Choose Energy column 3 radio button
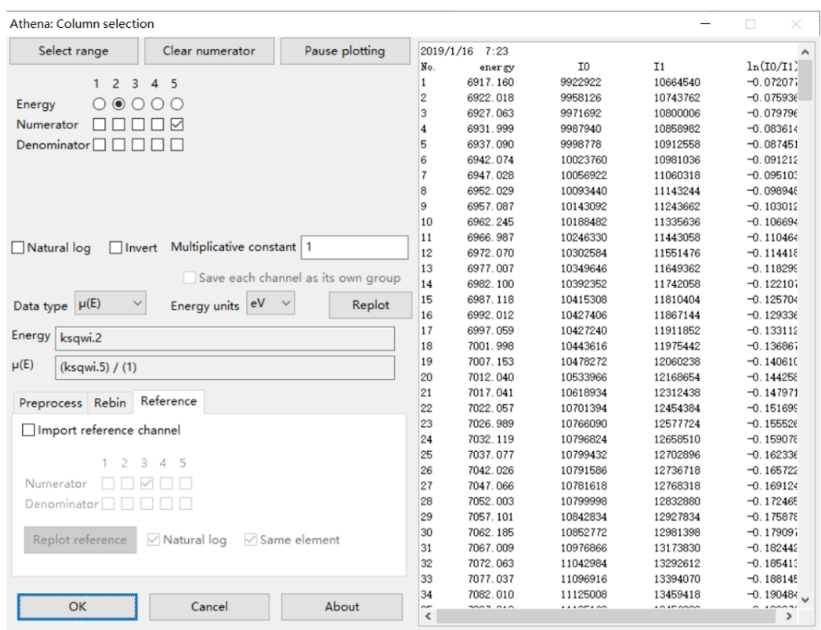Image resolution: width=821 pixels, height=630 pixels. (138, 104)
